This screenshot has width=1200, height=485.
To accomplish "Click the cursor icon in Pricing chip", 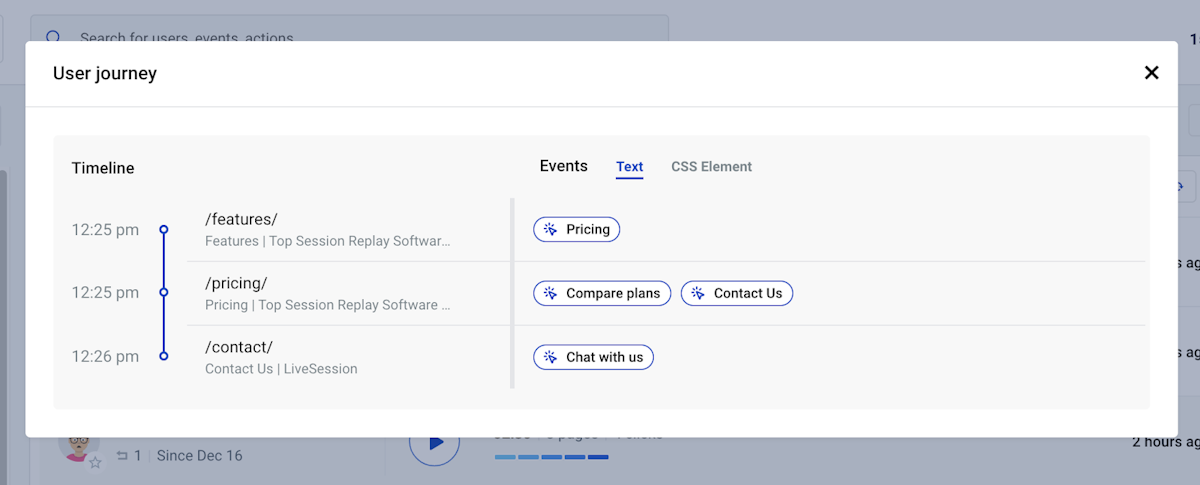I will [x=550, y=229].
